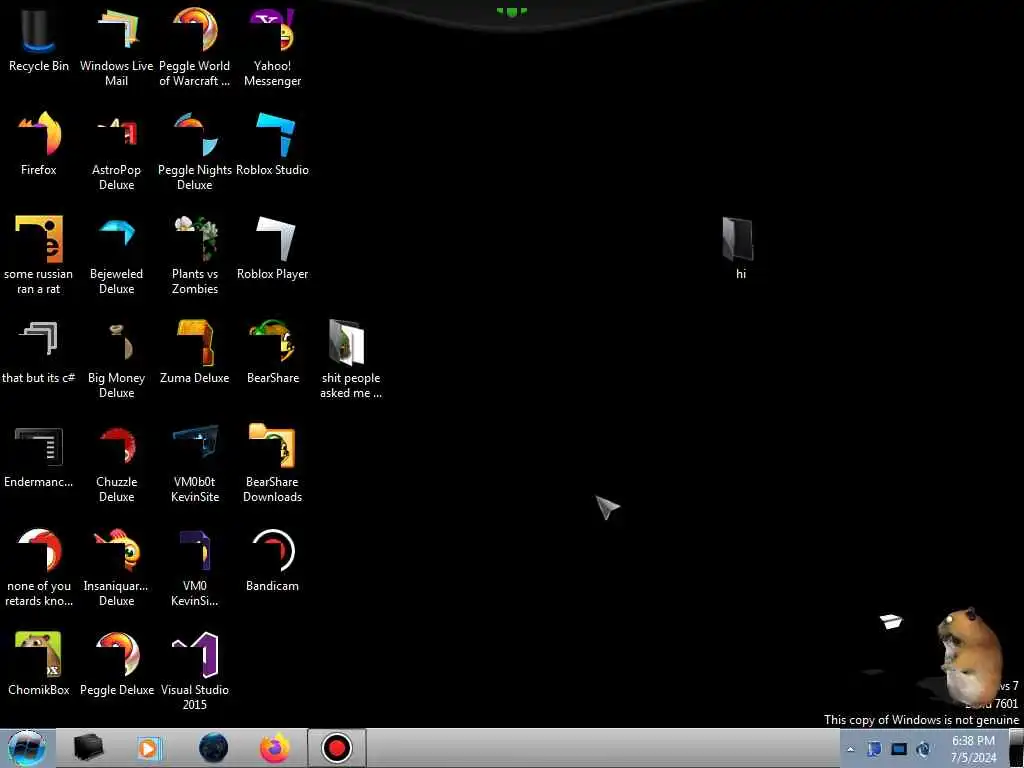This screenshot has width=1024, height=768.
Task: Show hidden system tray icons arrow
Action: coord(850,749)
